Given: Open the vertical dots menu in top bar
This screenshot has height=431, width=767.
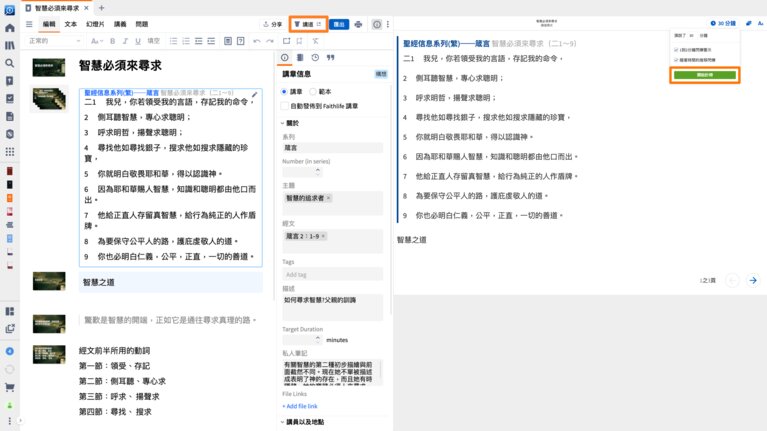Looking at the screenshot, I should (388, 24).
